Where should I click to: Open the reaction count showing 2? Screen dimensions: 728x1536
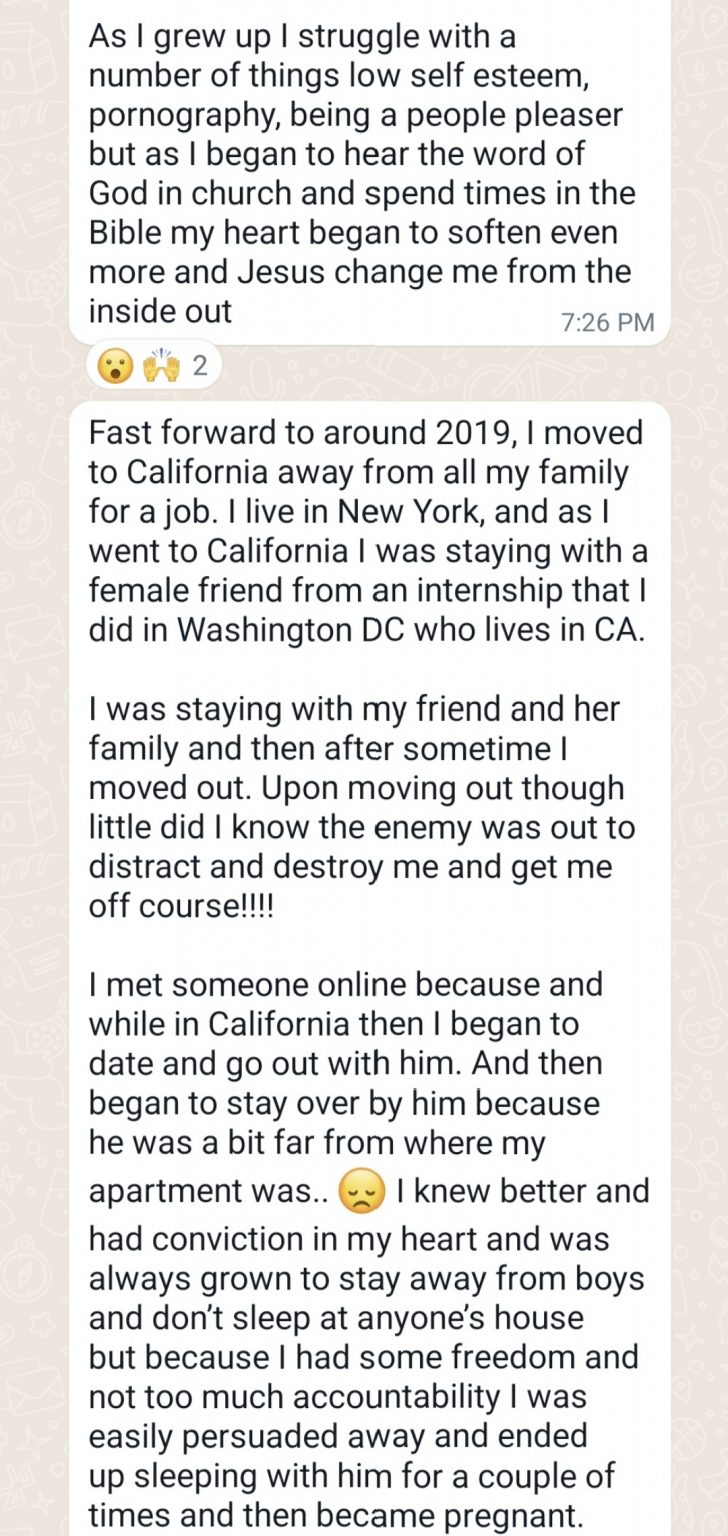(x=199, y=367)
